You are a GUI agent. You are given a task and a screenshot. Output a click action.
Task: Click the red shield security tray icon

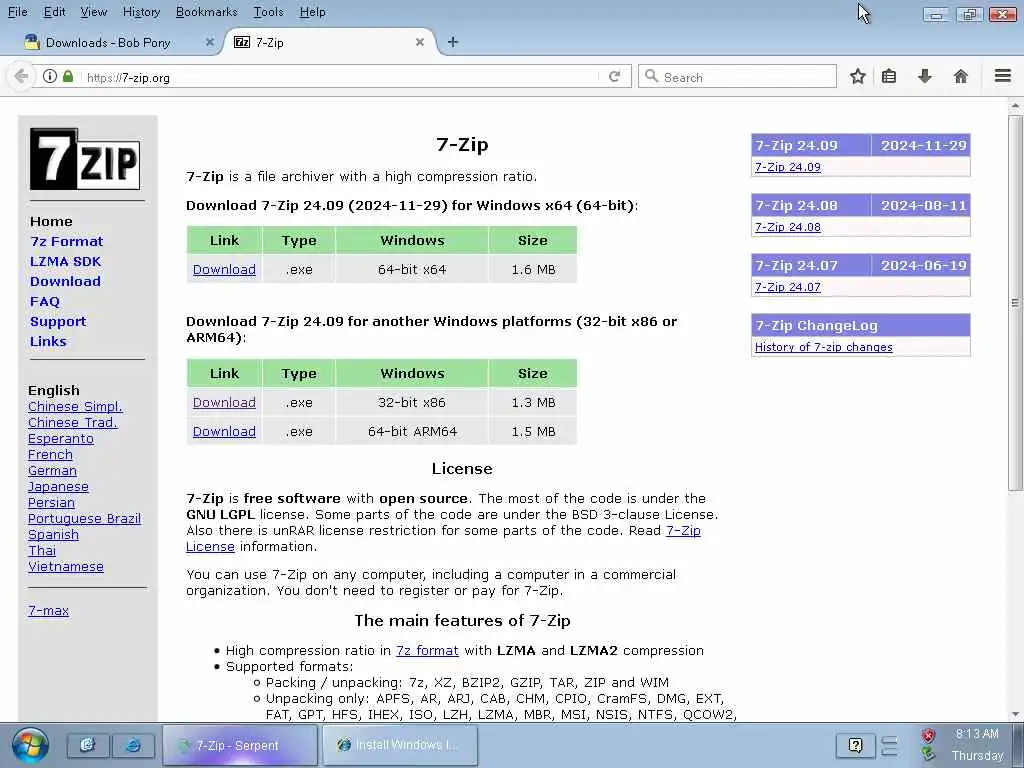coord(928,736)
